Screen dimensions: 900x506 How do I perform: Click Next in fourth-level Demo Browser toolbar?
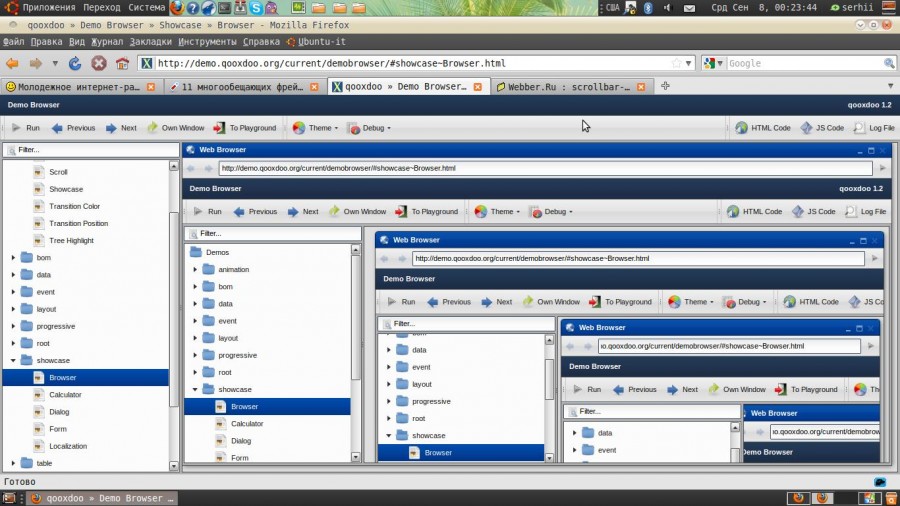point(682,390)
